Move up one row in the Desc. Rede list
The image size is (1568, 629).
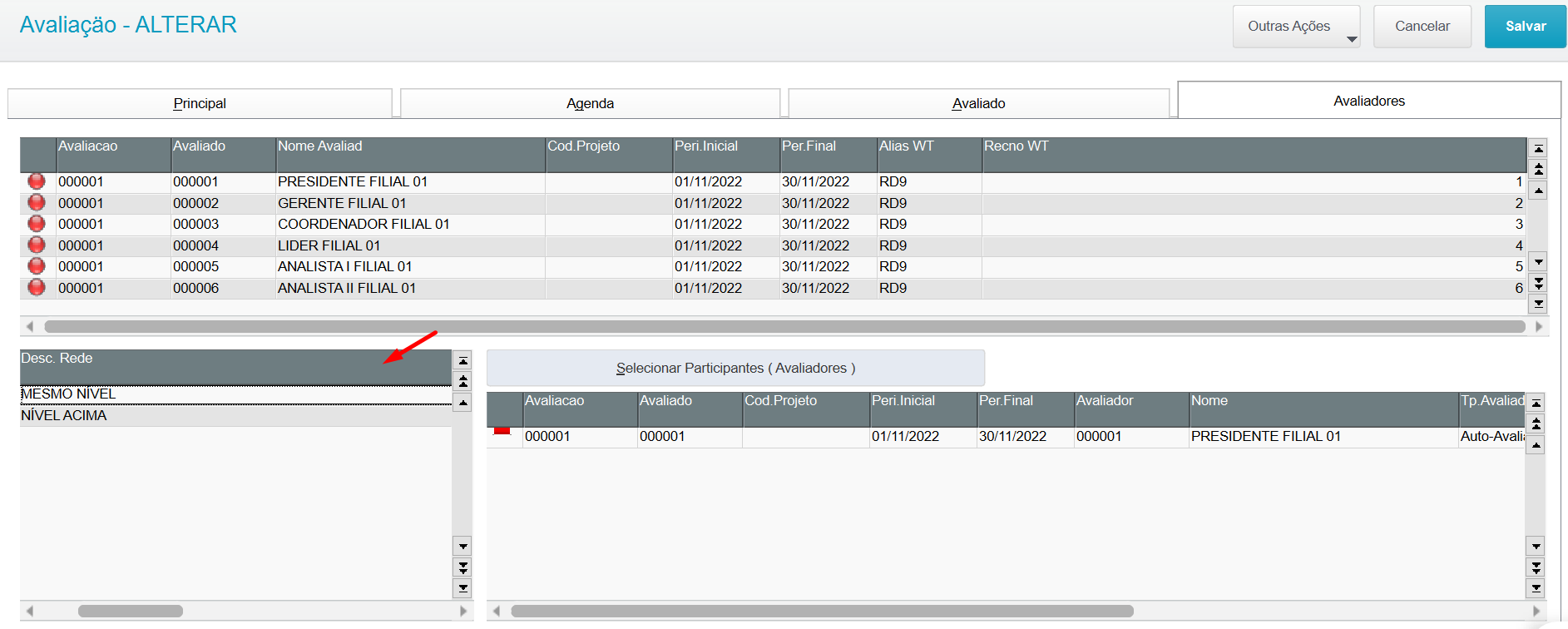(x=463, y=403)
